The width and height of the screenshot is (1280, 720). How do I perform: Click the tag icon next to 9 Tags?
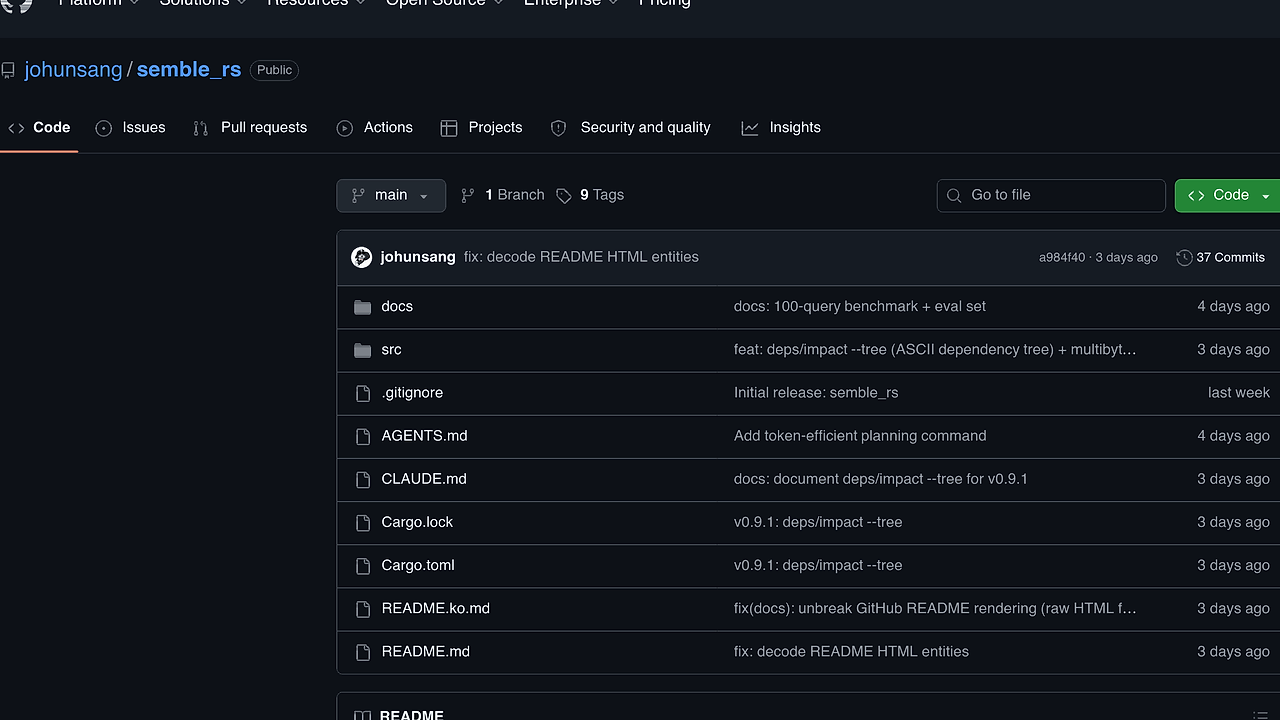(x=564, y=195)
